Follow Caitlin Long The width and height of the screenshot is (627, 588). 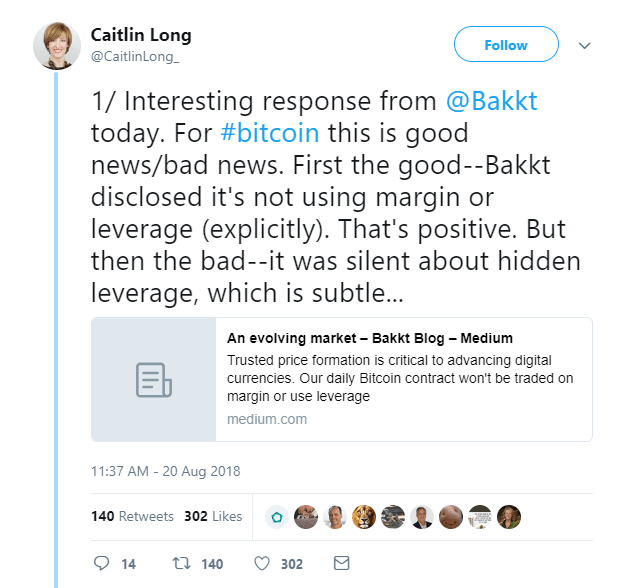[505, 45]
